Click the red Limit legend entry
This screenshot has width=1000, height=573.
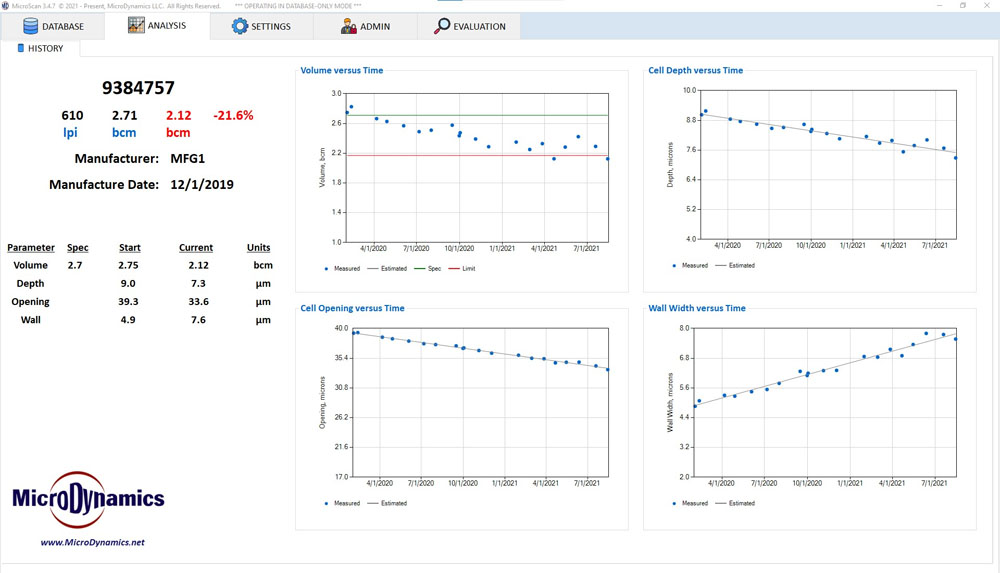pos(464,268)
